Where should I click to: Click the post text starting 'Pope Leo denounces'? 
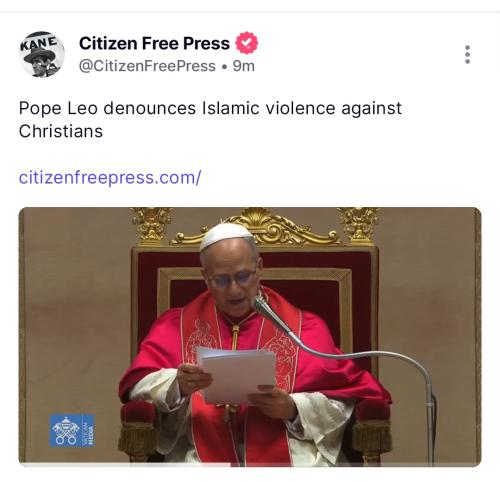coord(210,119)
